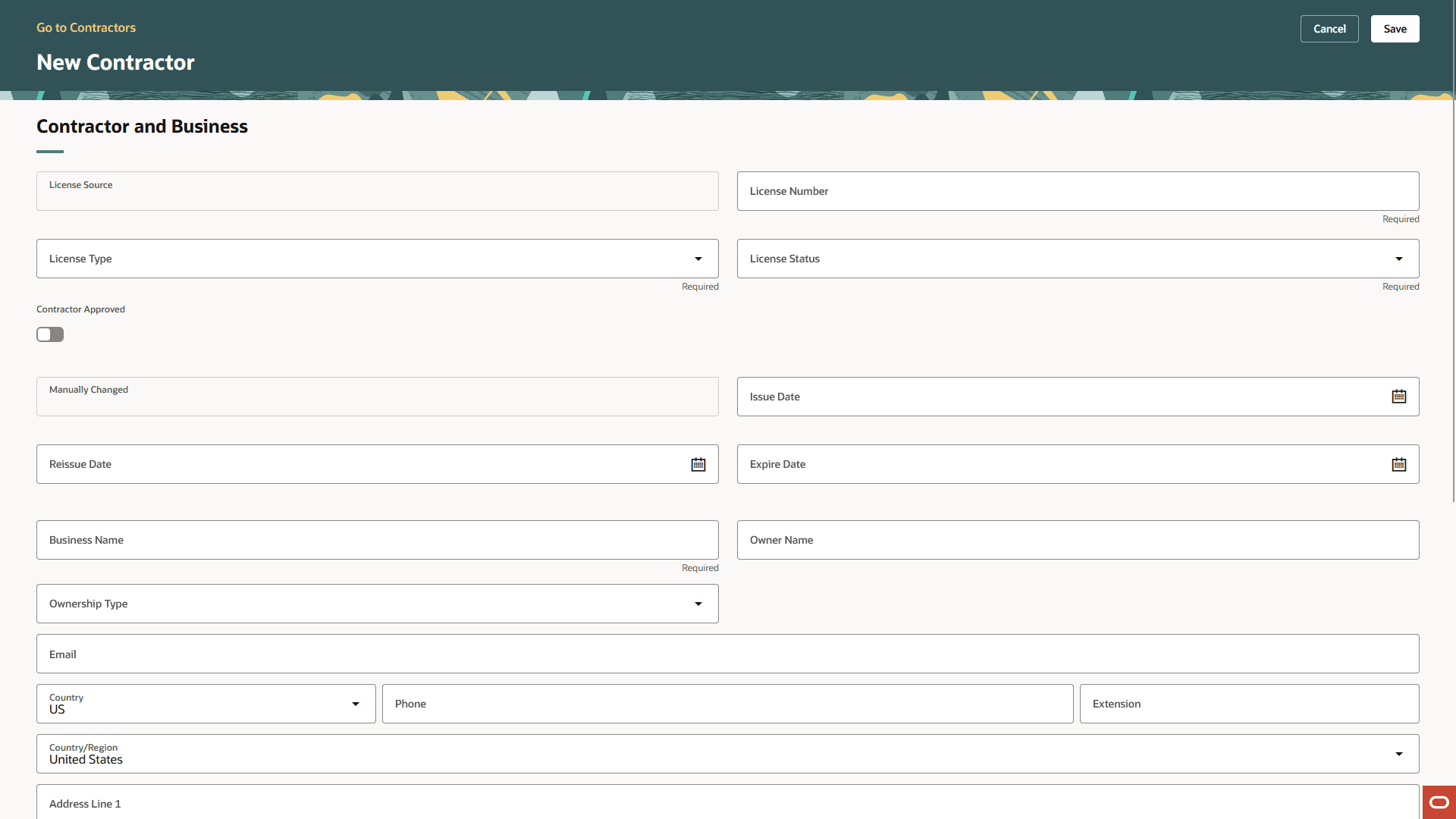
Task: Click the License Number field
Action: coord(1077,190)
